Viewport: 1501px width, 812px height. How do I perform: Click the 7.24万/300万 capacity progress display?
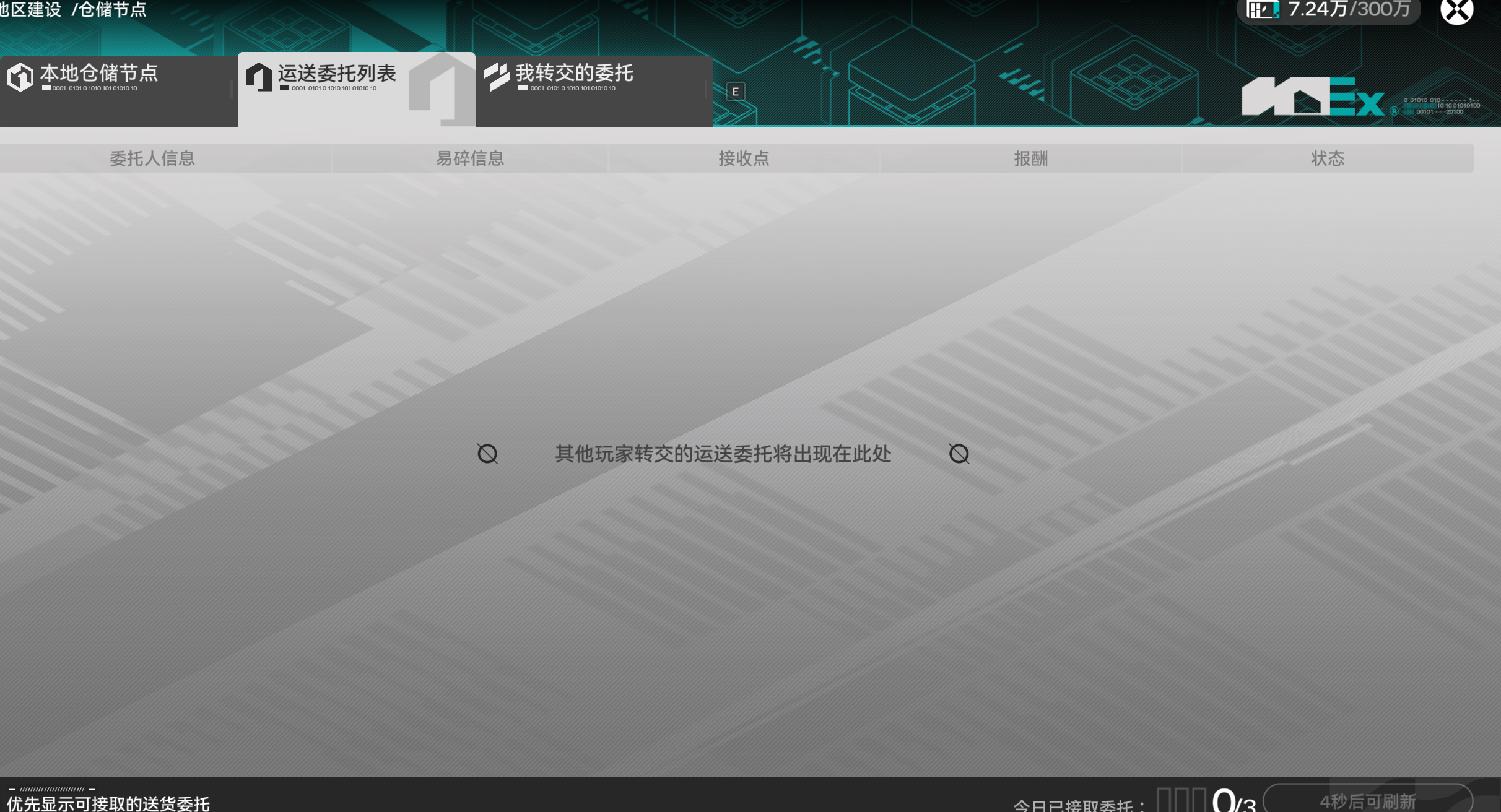coord(1328,10)
